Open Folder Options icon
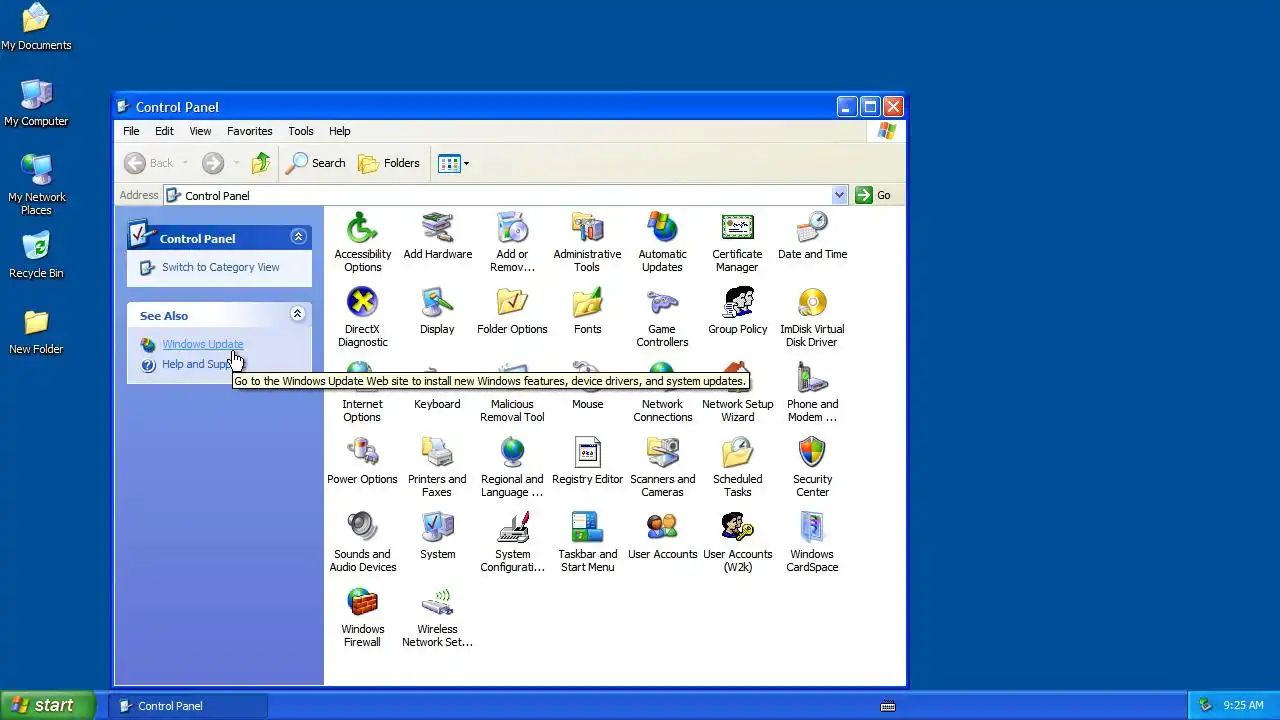1280x720 pixels. point(512,302)
